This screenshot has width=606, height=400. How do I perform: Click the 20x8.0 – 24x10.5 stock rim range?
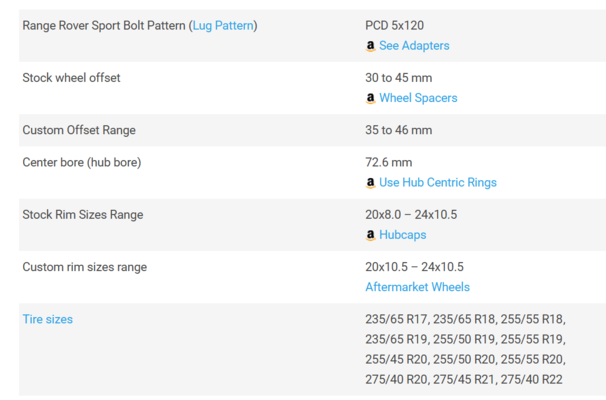point(411,215)
